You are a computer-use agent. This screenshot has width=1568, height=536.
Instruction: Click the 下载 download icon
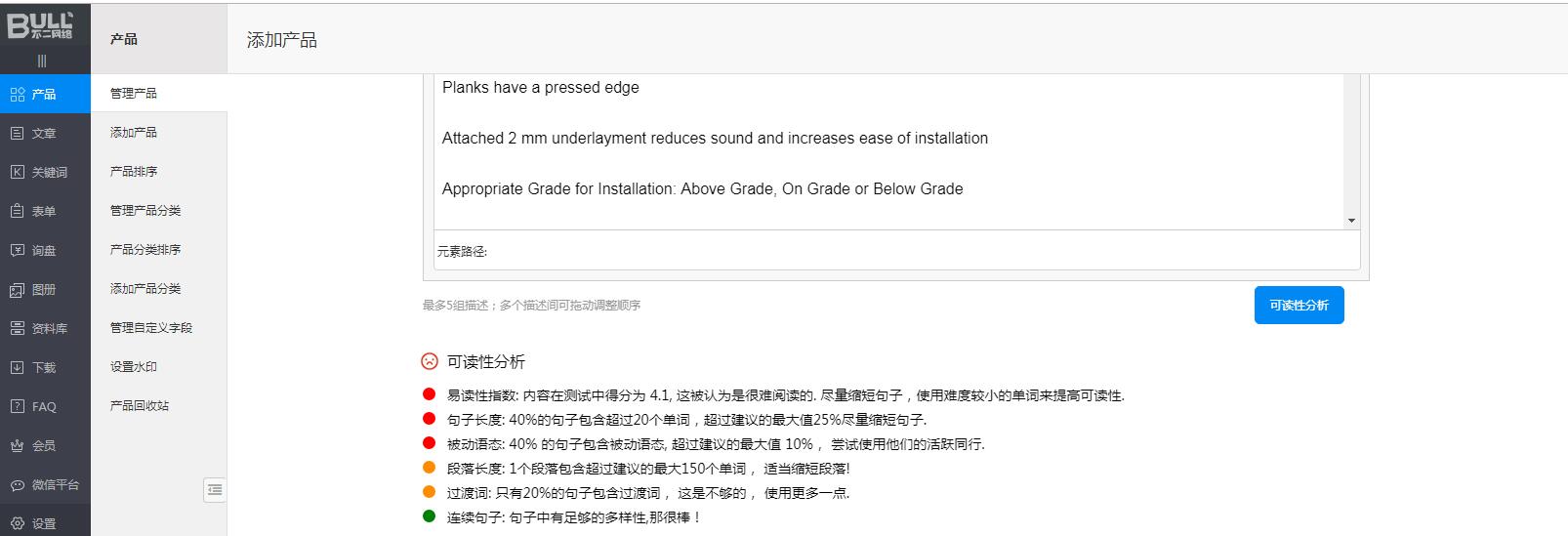[x=18, y=368]
